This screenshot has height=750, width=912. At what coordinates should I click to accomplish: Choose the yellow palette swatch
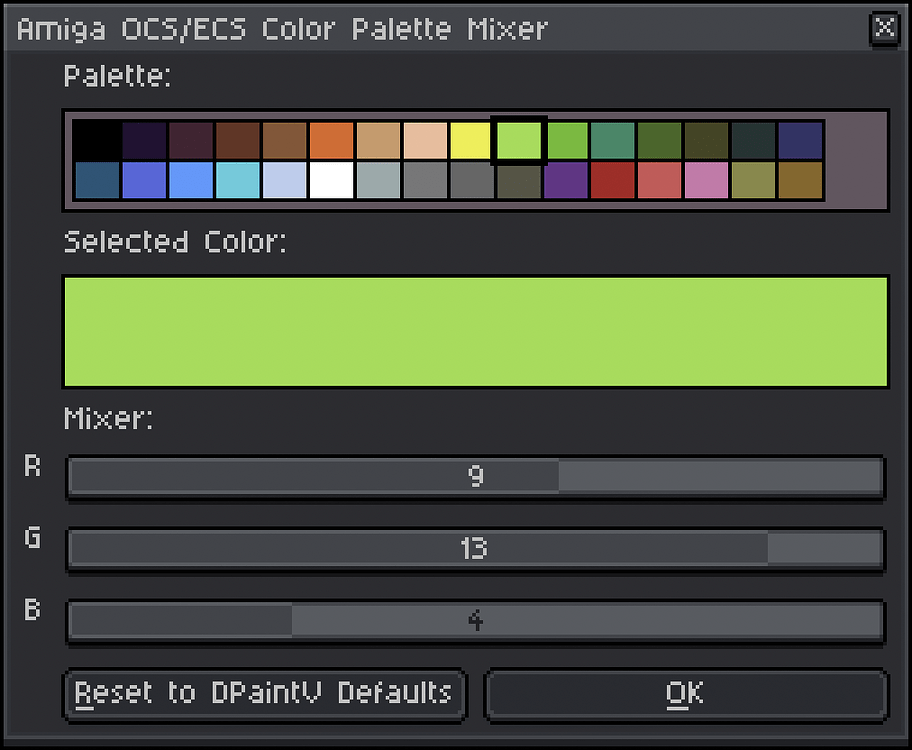tap(472, 141)
